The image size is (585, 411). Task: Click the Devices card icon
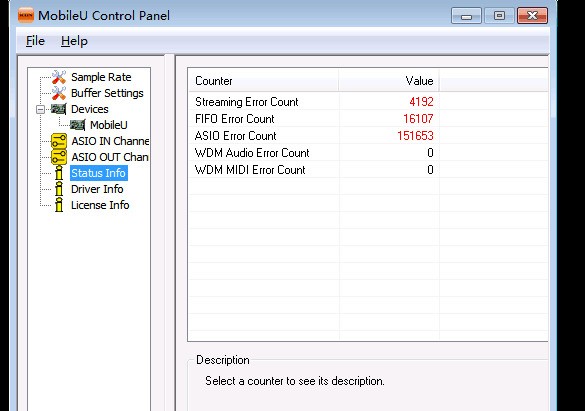(59, 109)
